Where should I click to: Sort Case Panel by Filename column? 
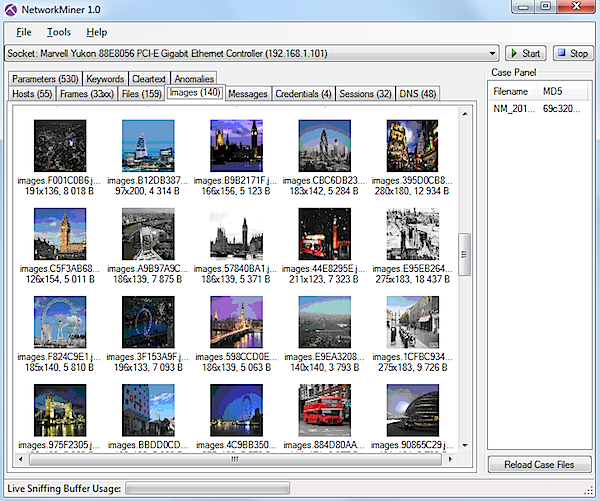coord(513,91)
